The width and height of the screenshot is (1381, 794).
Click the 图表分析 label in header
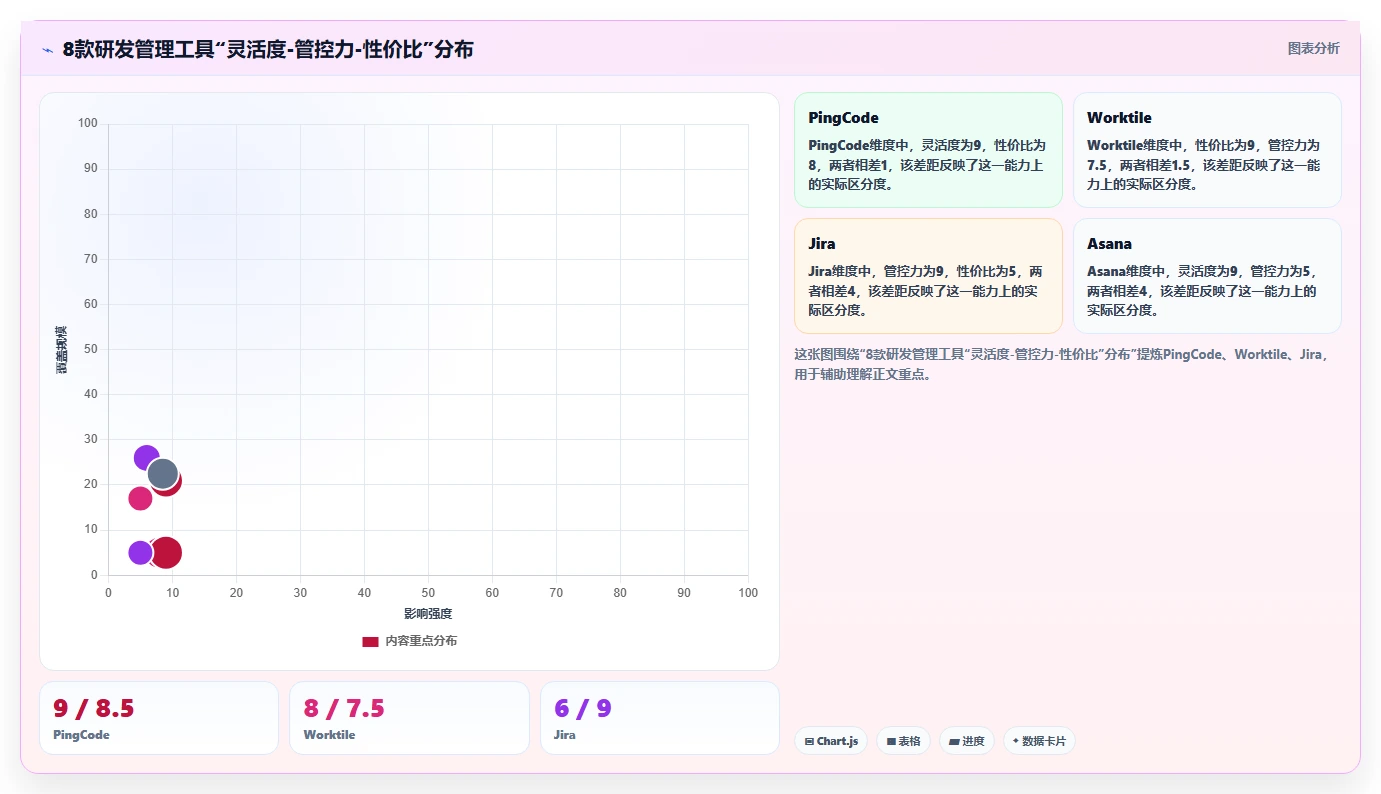(1313, 48)
